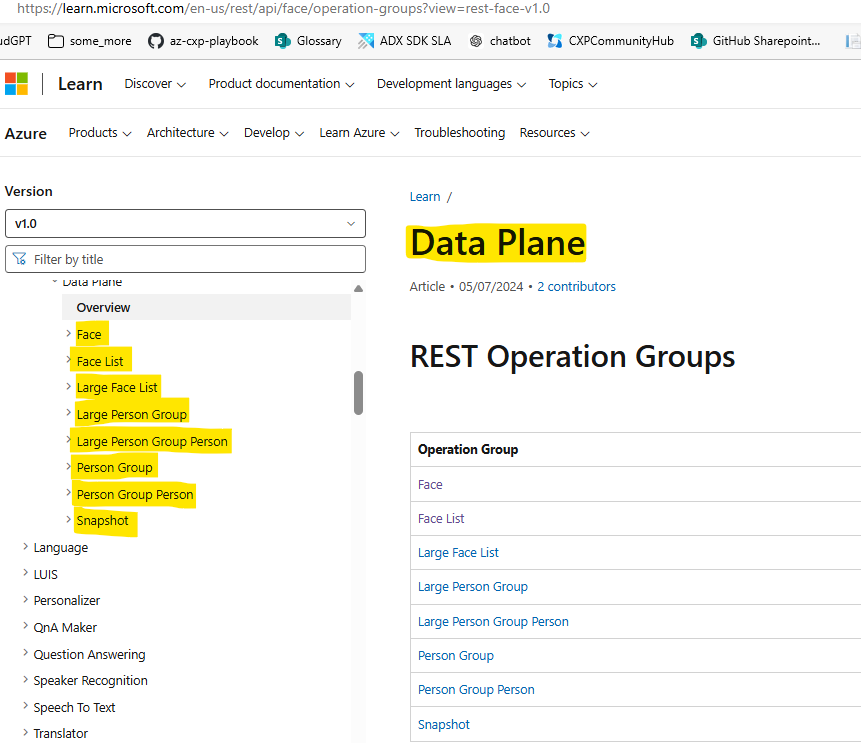Click the filter funnel icon
The width and height of the screenshot is (861, 743).
click(x=20, y=259)
